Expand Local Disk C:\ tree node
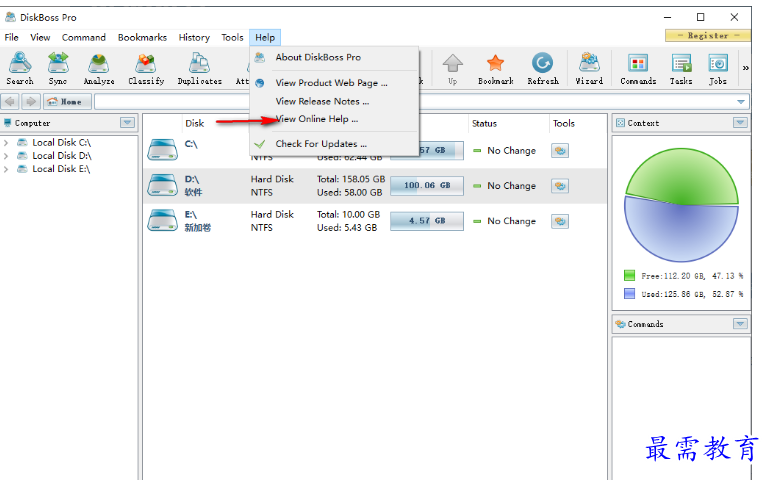767x480 pixels. pos(6,142)
